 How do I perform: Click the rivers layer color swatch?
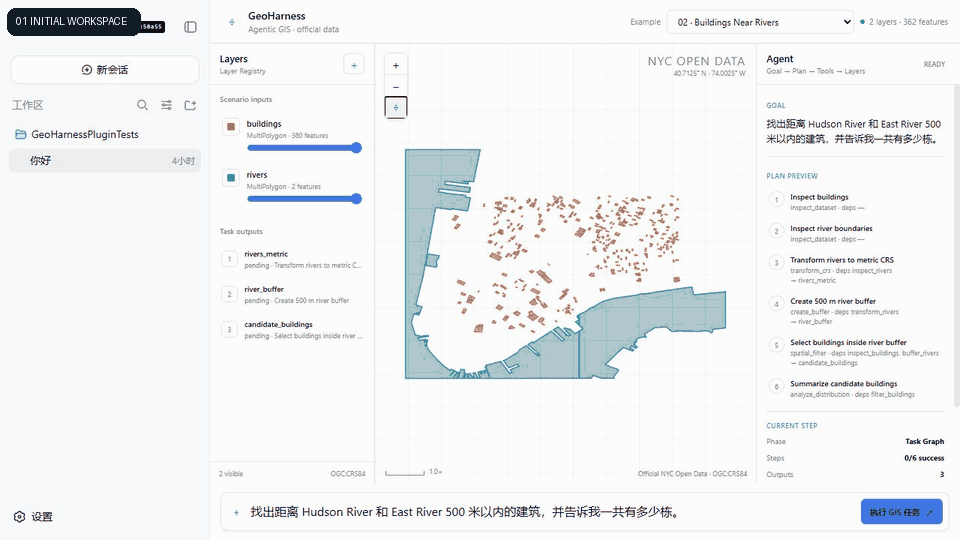[x=231, y=178]
